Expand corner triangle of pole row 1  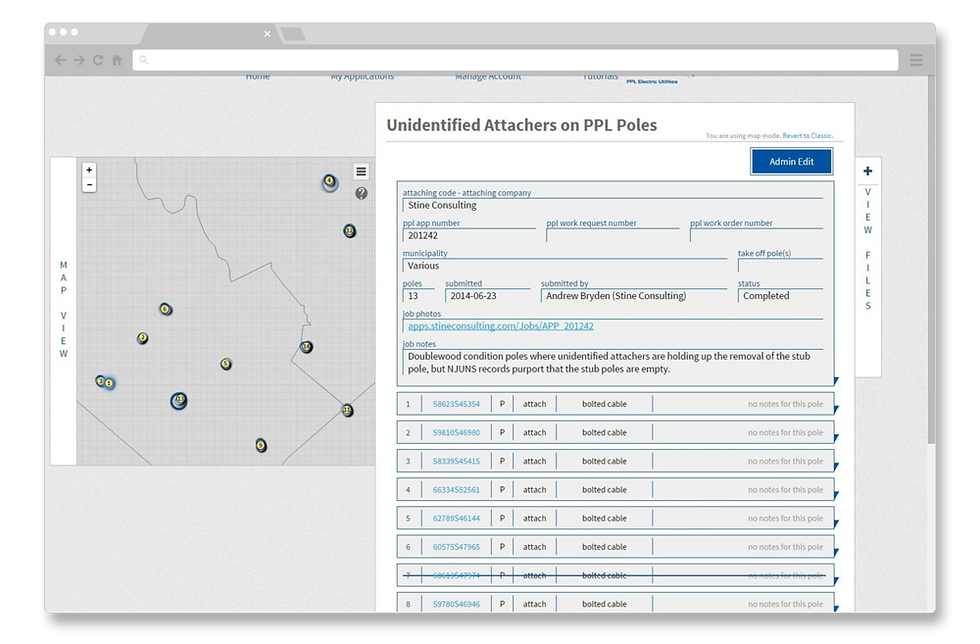coord(836,410)
